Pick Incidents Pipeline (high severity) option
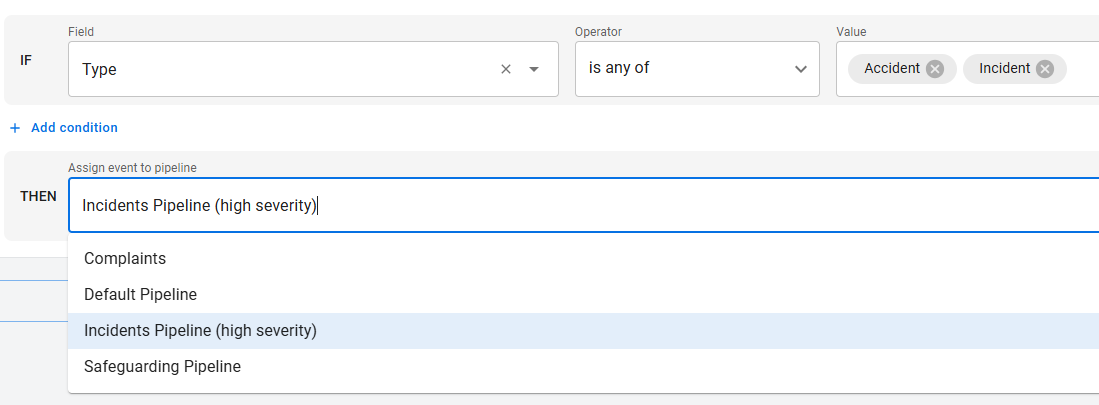 click(x=200, y=330)
